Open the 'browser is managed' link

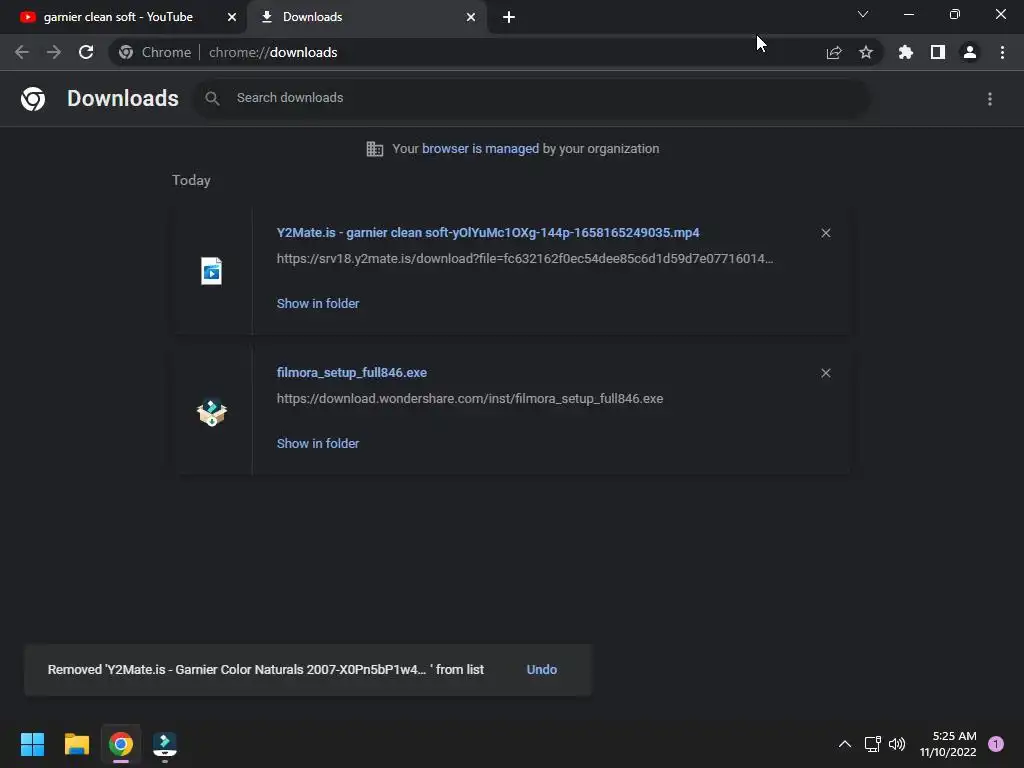coord(480,149)
